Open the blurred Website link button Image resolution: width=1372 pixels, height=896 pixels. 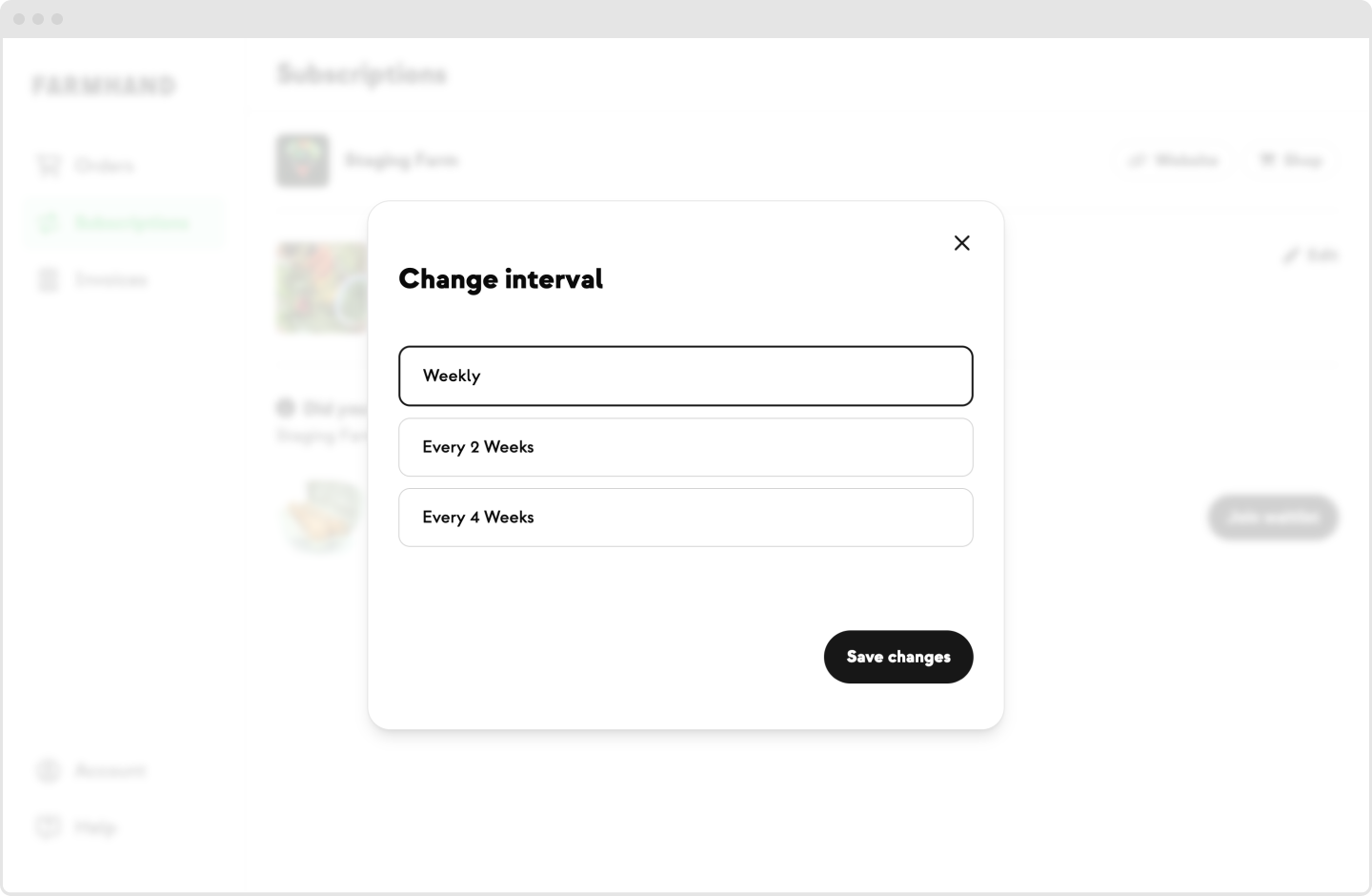pyautogui.click(x=1174, y=160)
